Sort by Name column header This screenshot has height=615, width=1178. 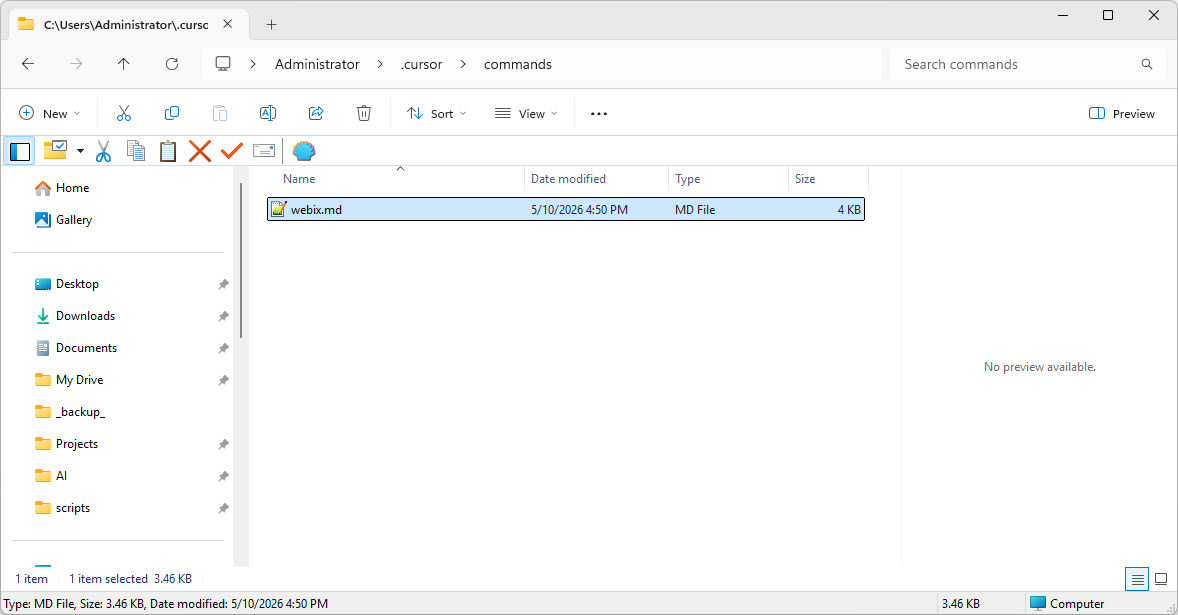tap(394, 179)
